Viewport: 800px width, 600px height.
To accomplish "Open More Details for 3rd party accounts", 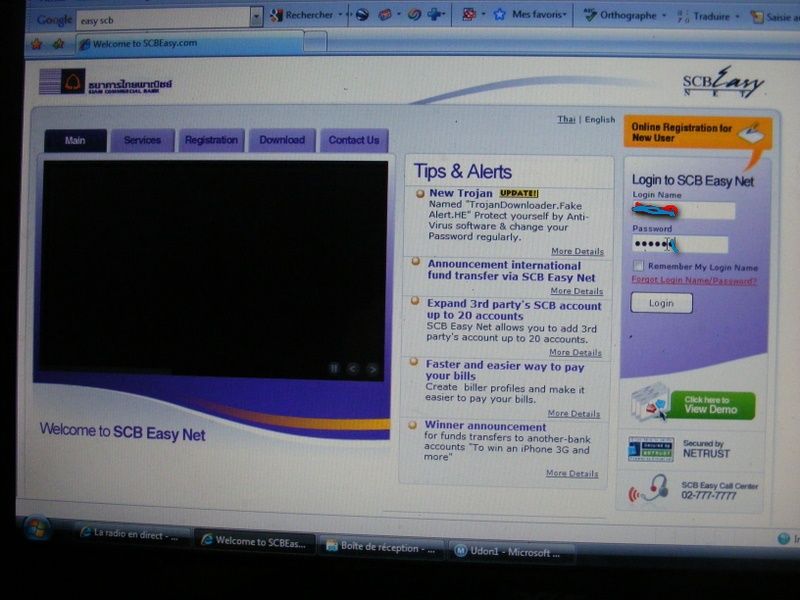I will (575, 353).
